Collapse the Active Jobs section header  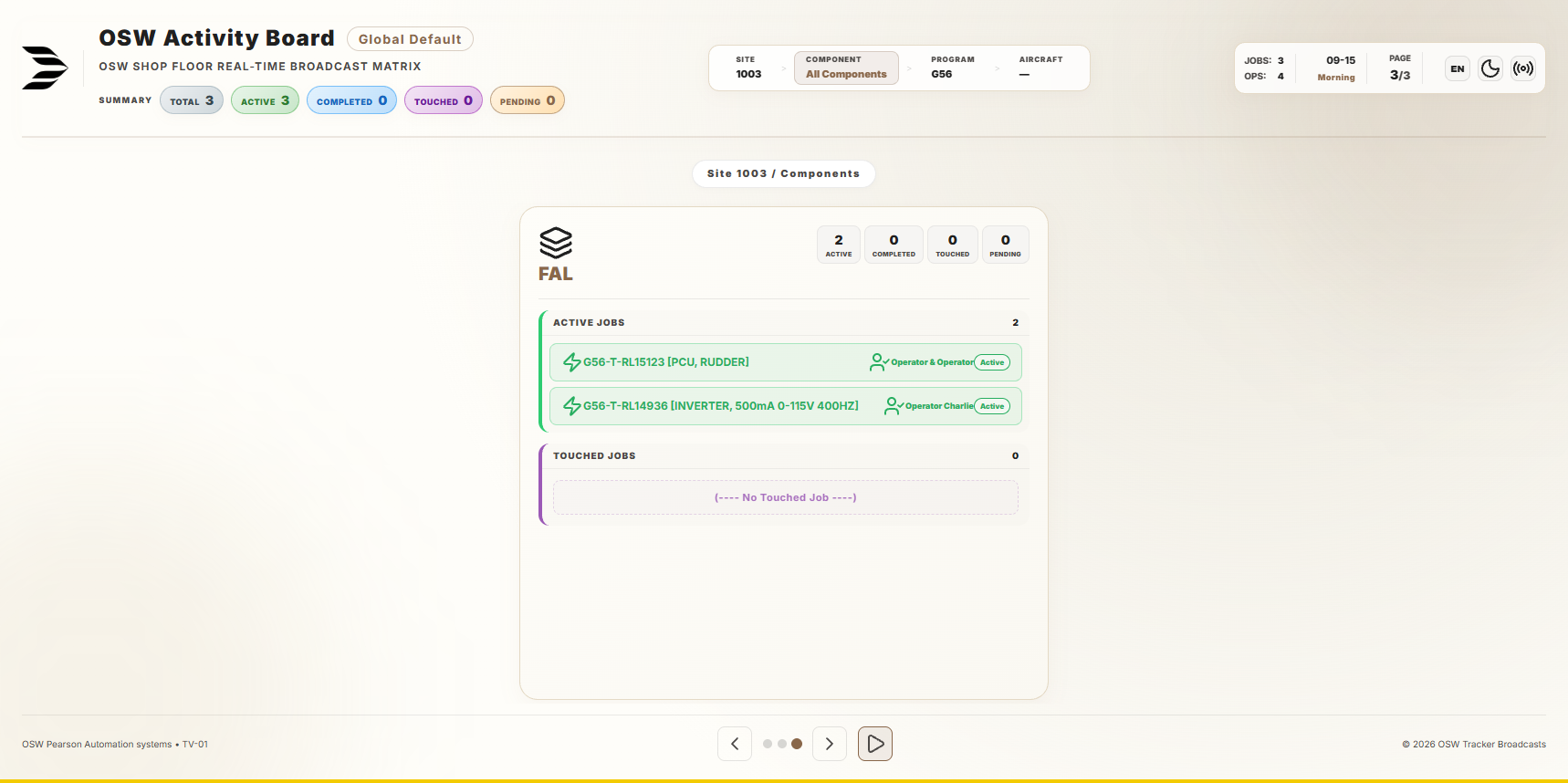pyautogui.click(x=786, y=323)
